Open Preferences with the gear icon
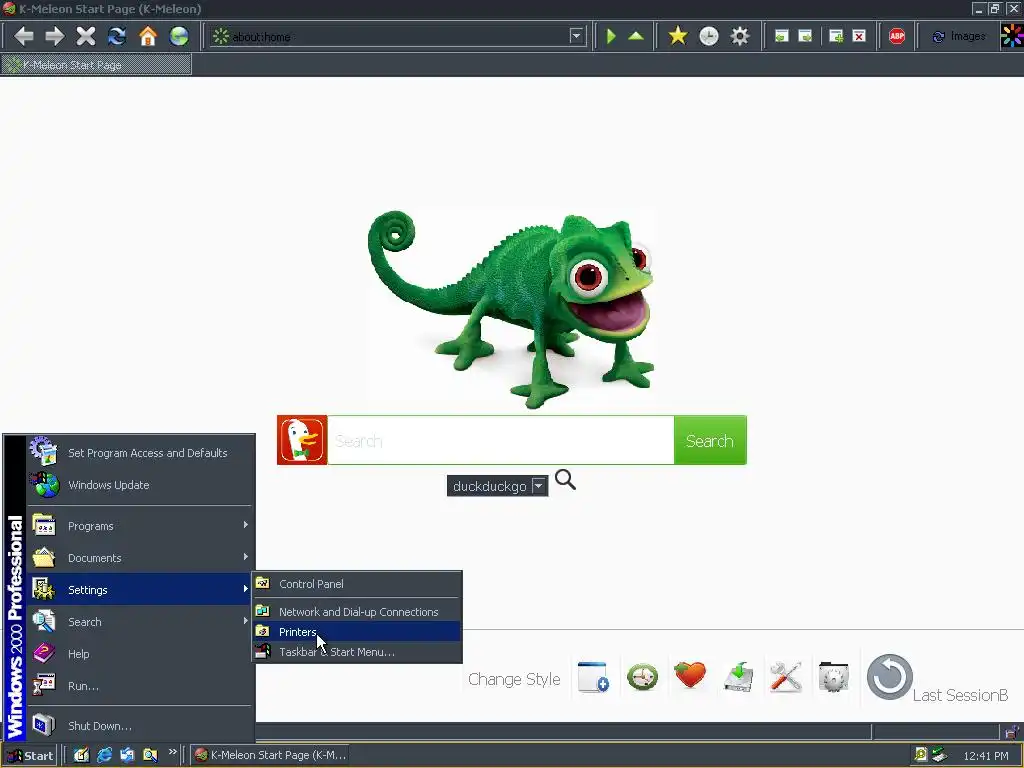The image size is (1024, 768). (739, 36)
